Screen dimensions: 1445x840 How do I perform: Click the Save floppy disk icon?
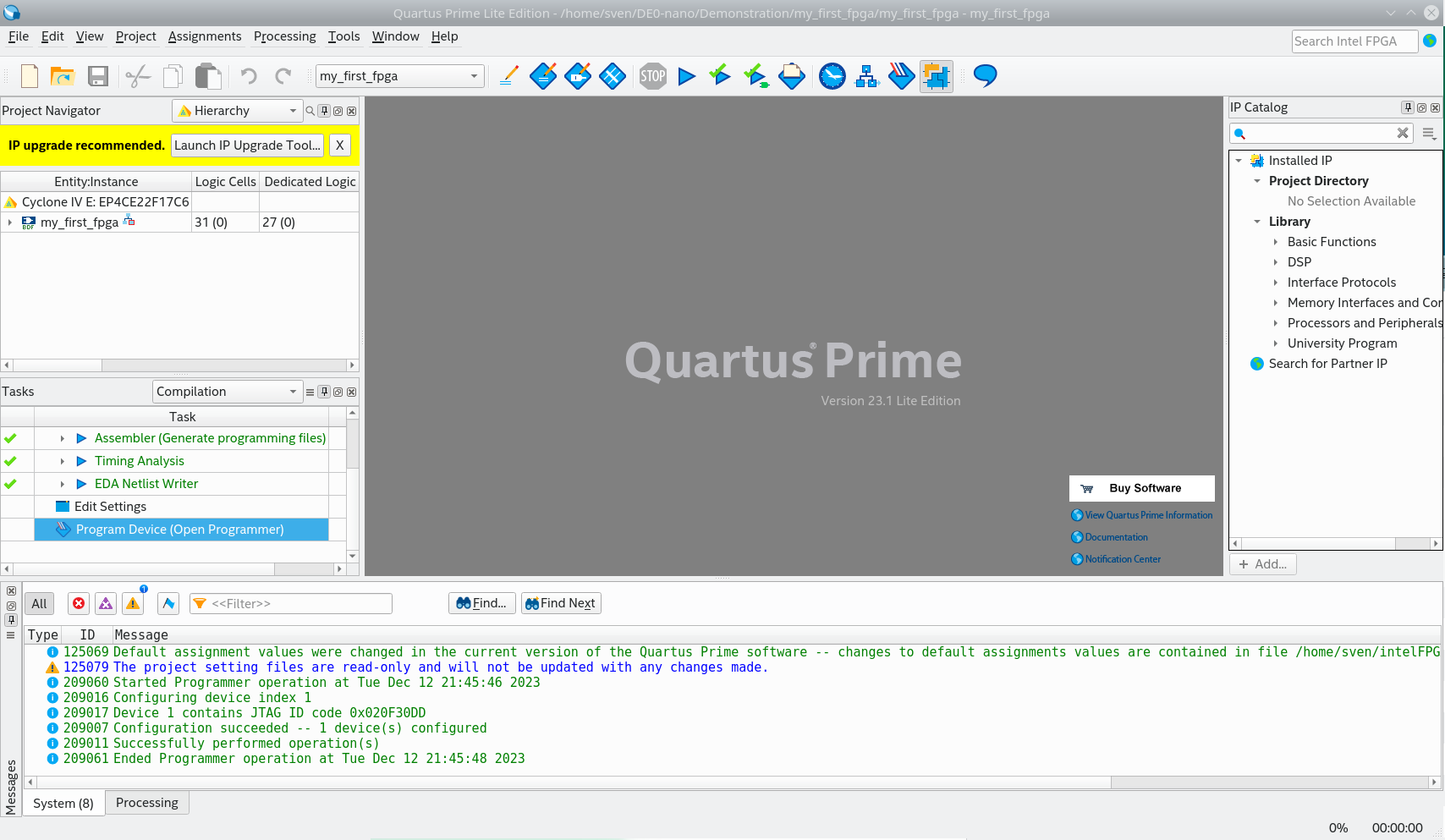click(98, 76)
